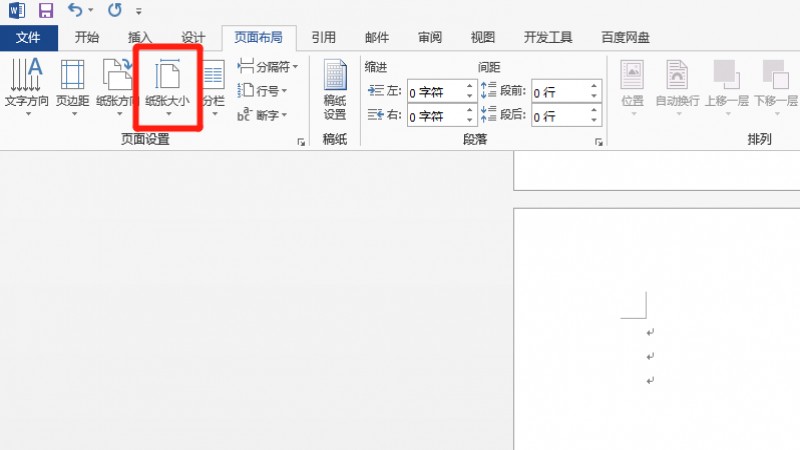
Task: Open the 位置 position tool
Action: 633,87
